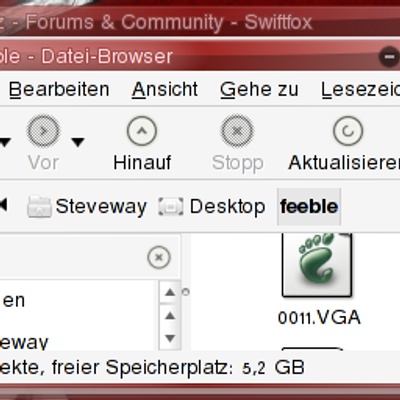Screen dimensions: 400x400
Task: Click the Vor forward arrow icon
Action: 43,131
